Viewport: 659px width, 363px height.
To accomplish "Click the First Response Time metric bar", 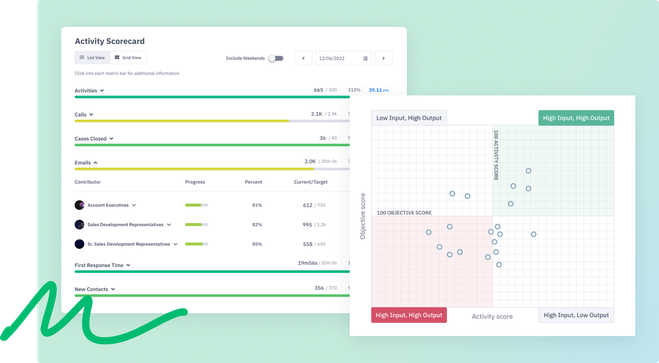I will (x=212, y=271).
